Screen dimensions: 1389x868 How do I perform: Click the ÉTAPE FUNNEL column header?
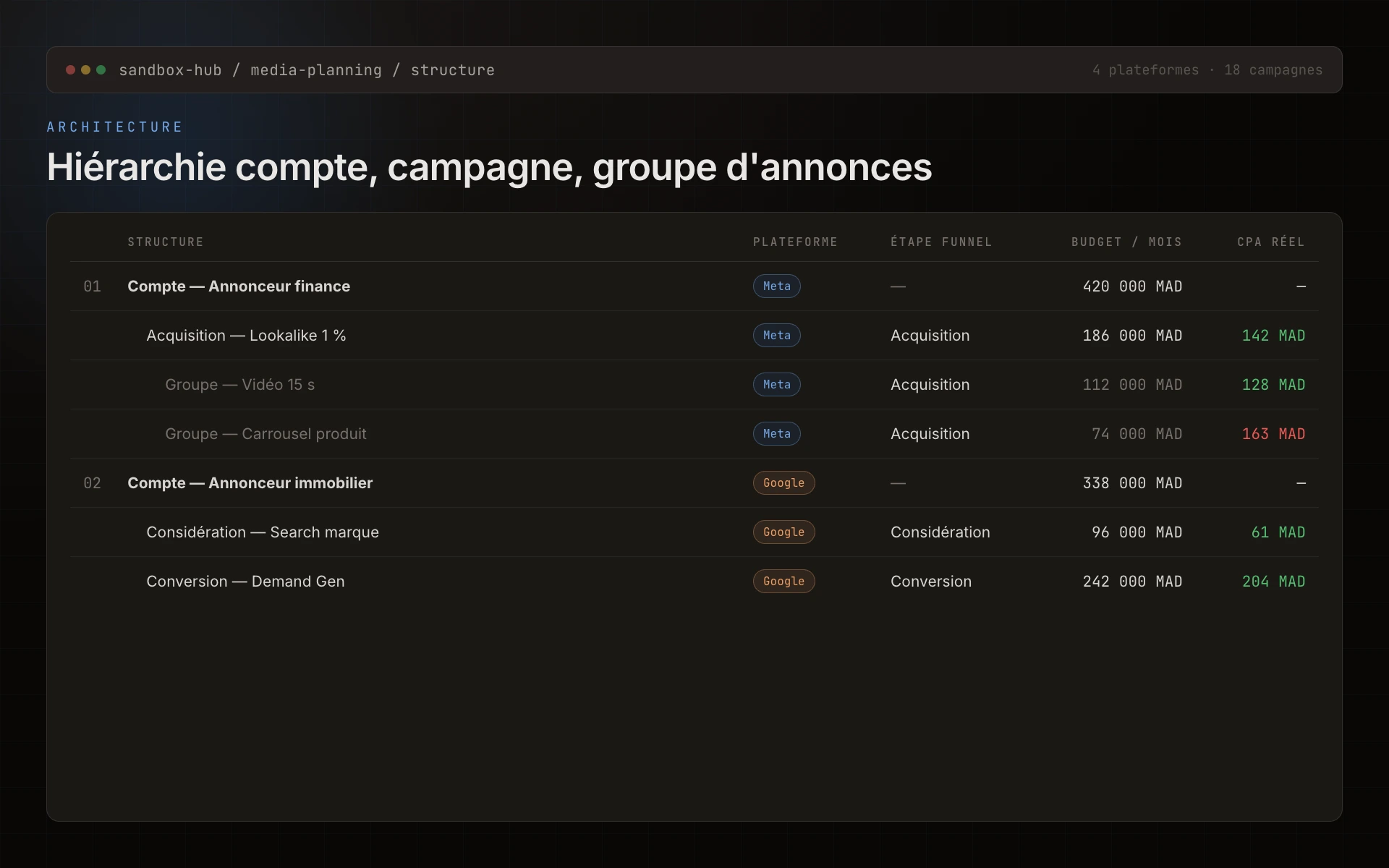(x=941, y=242)
